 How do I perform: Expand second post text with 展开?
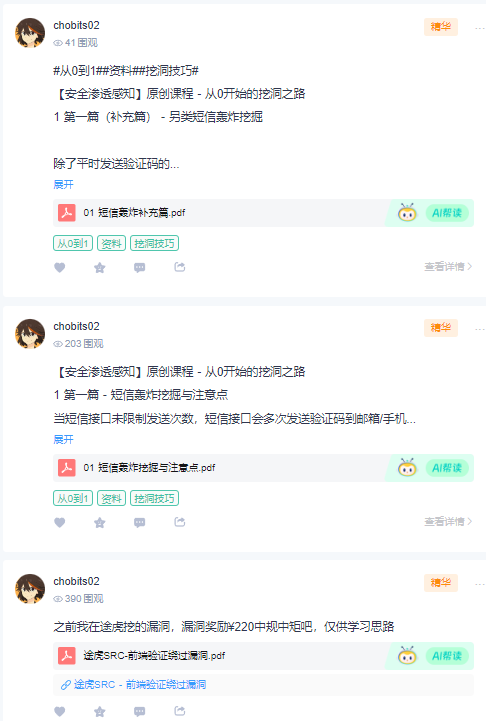point(63,439)
